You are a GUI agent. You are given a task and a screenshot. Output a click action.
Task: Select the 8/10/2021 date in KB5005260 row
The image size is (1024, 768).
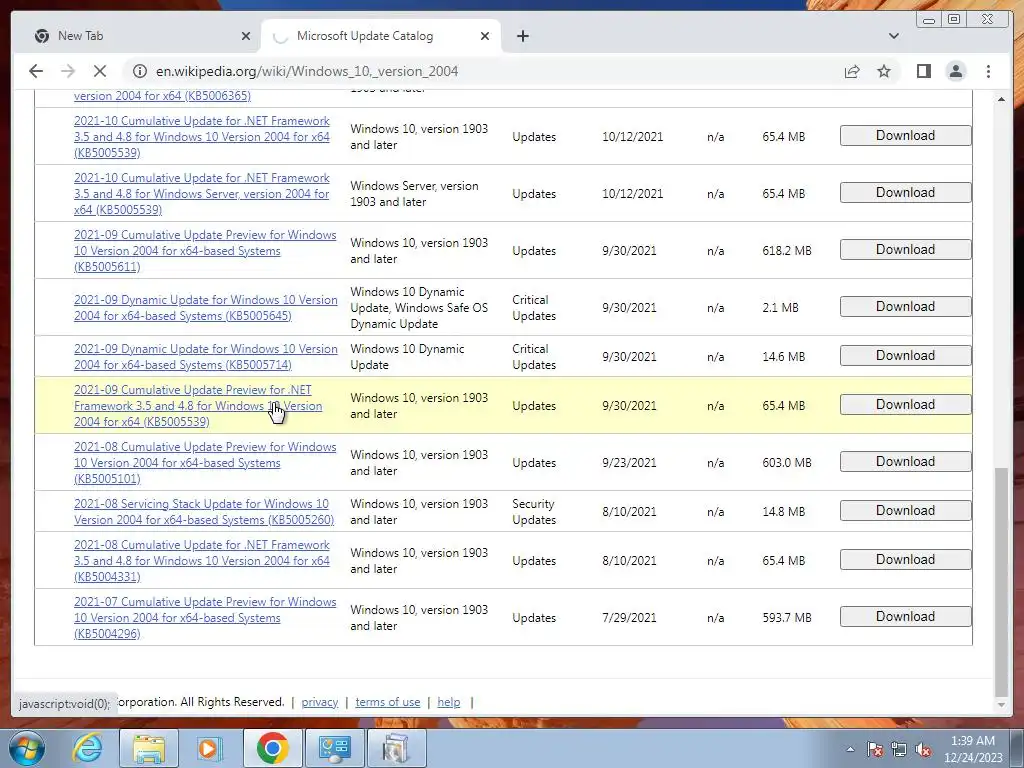pos(629,511)
